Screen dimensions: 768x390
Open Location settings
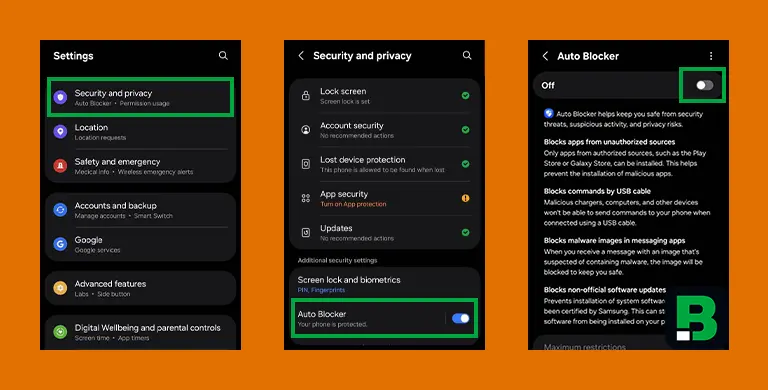[x=140, y=132]
